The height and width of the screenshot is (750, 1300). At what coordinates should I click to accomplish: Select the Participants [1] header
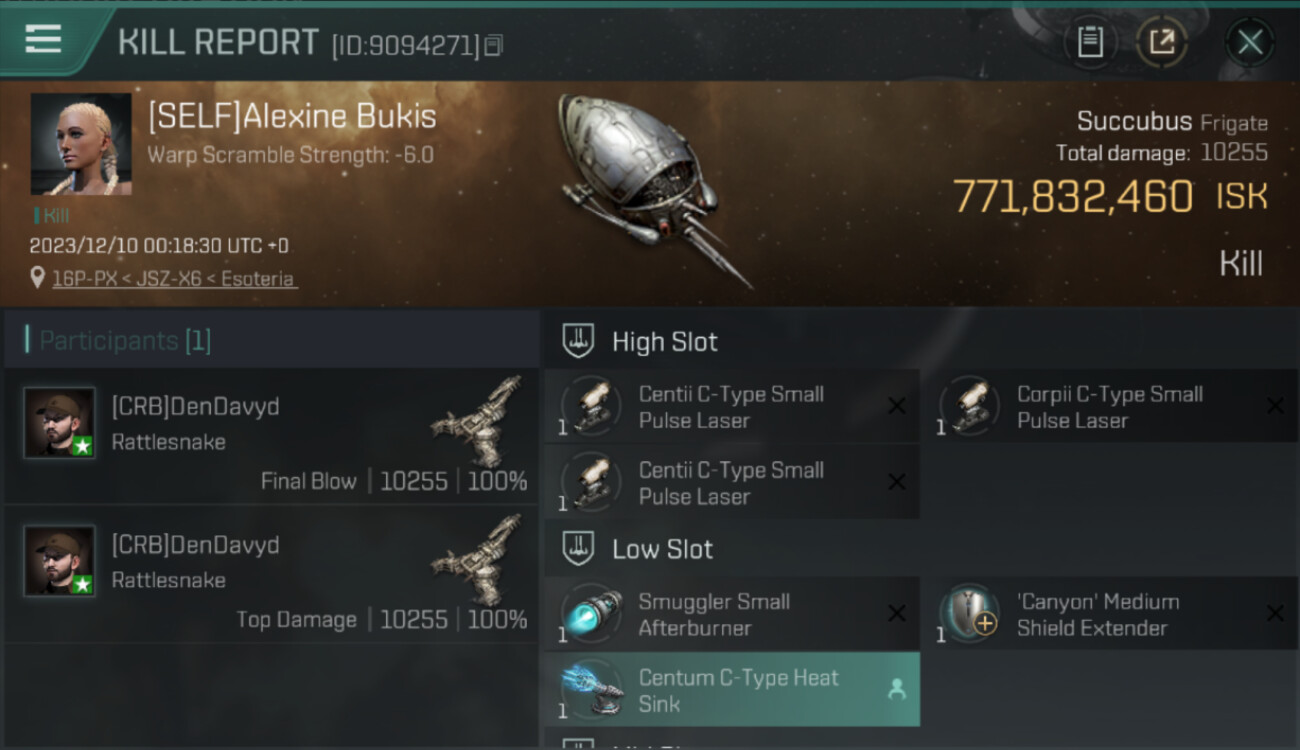tap(125, 341)
